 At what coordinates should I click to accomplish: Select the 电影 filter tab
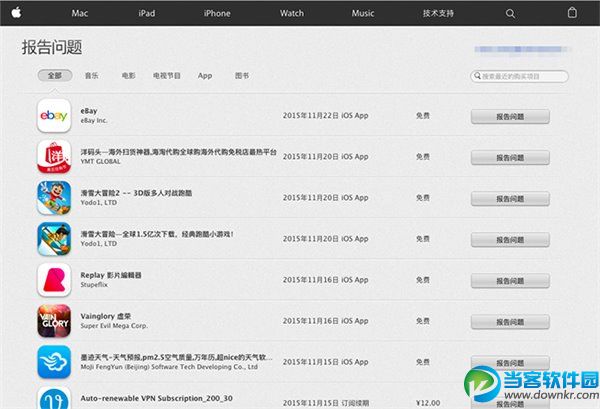129,76
